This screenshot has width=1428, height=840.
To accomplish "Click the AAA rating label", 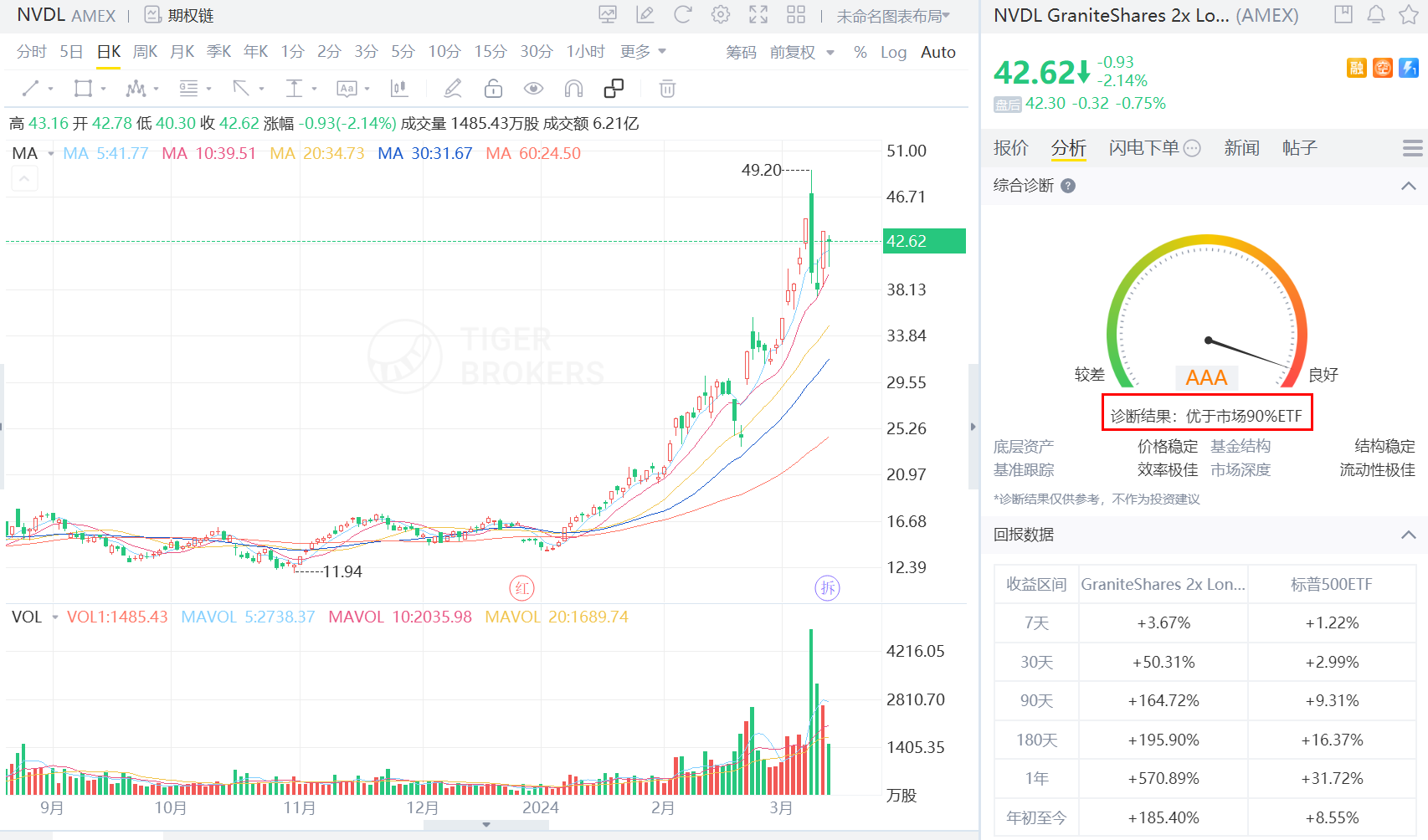I will pyautogui.click(x=1206, y=377).
